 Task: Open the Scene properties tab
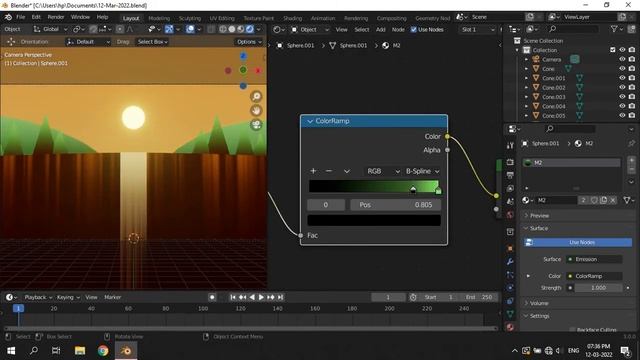pos(510,202)
